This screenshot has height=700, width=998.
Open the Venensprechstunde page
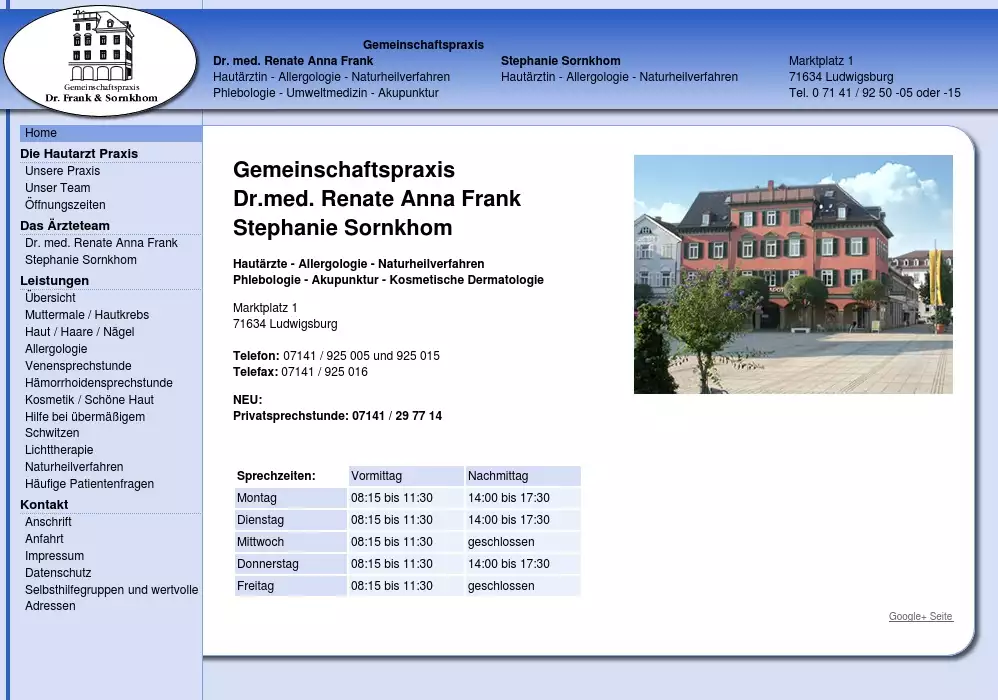click(78, 366)
